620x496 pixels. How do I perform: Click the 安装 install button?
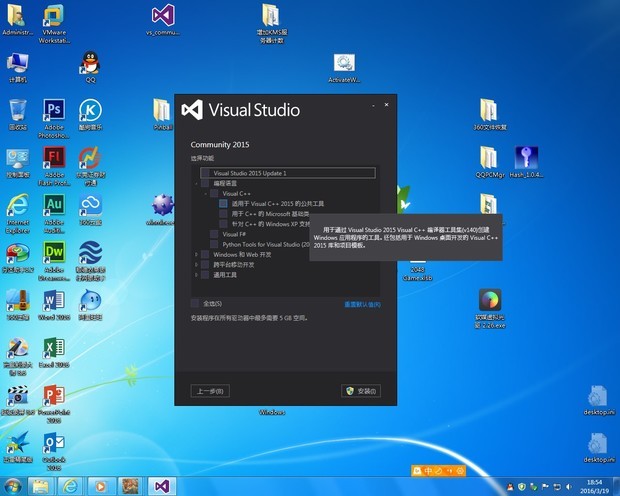click(361, 391)
